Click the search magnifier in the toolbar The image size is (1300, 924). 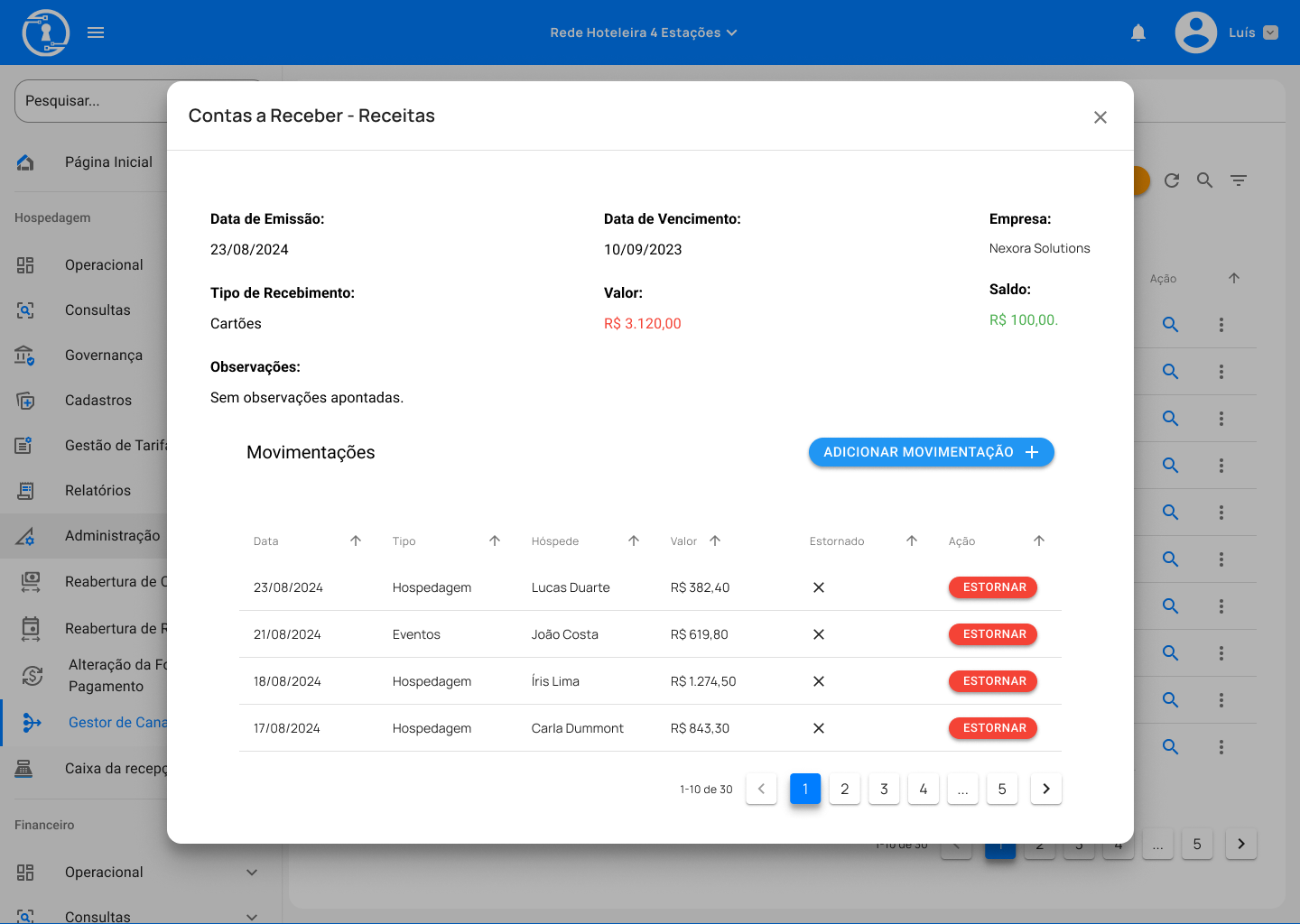pyautogui.click(x=1205, y=180)
